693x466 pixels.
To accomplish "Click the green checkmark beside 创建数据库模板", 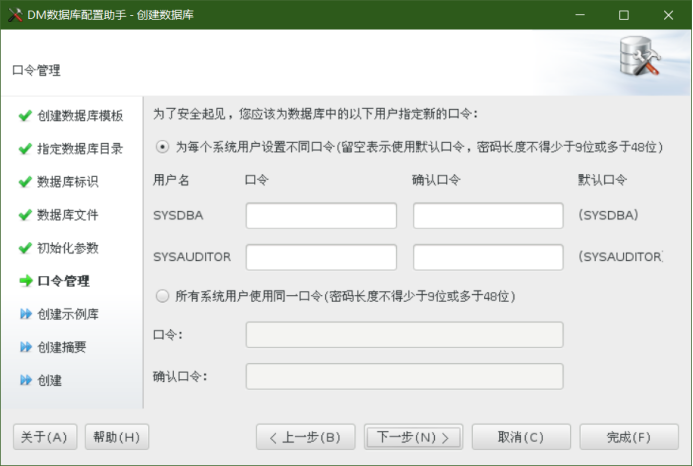I will click(25, 116).
